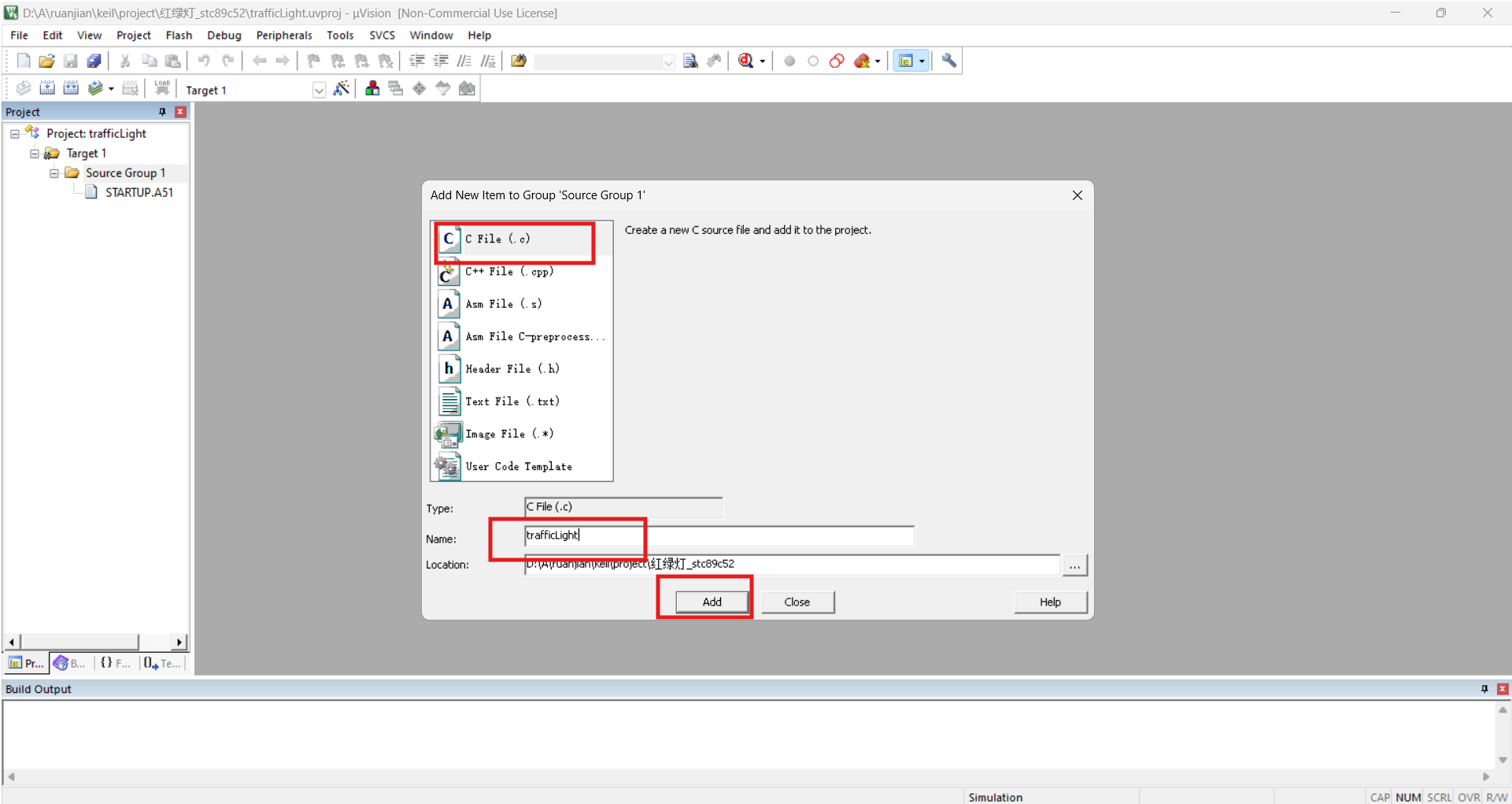
Task: Click the New file toolbar icon
Action: pos(24,61)
